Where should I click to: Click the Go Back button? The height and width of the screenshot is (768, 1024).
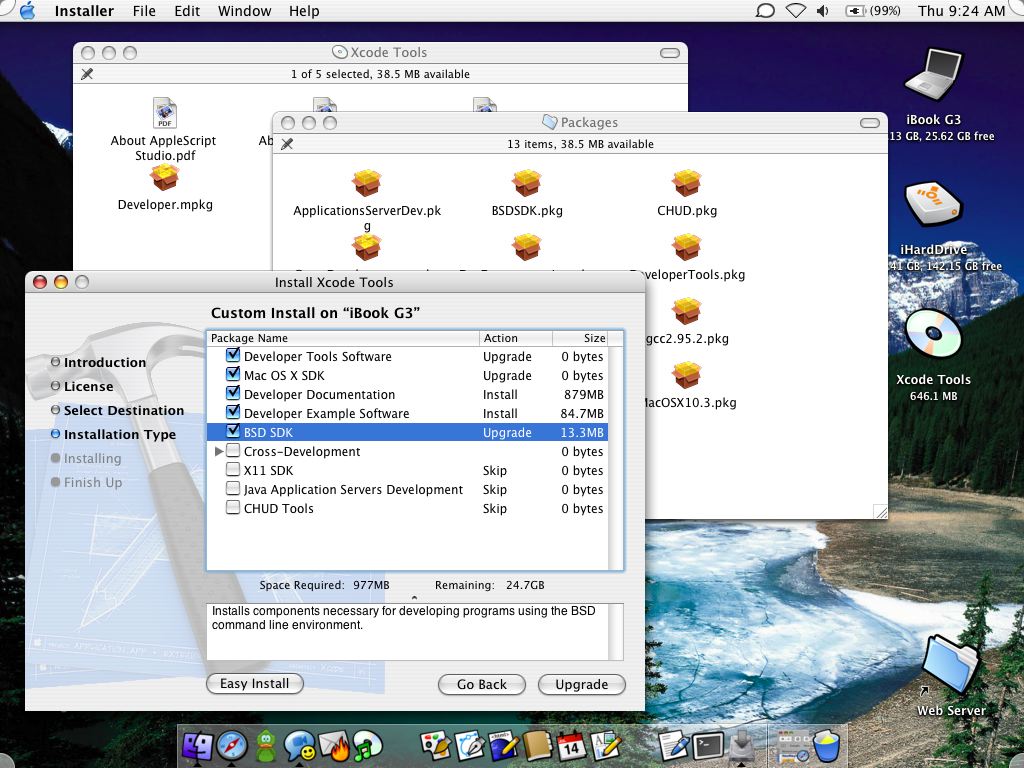pyautogui.click(x=482, y=685)
